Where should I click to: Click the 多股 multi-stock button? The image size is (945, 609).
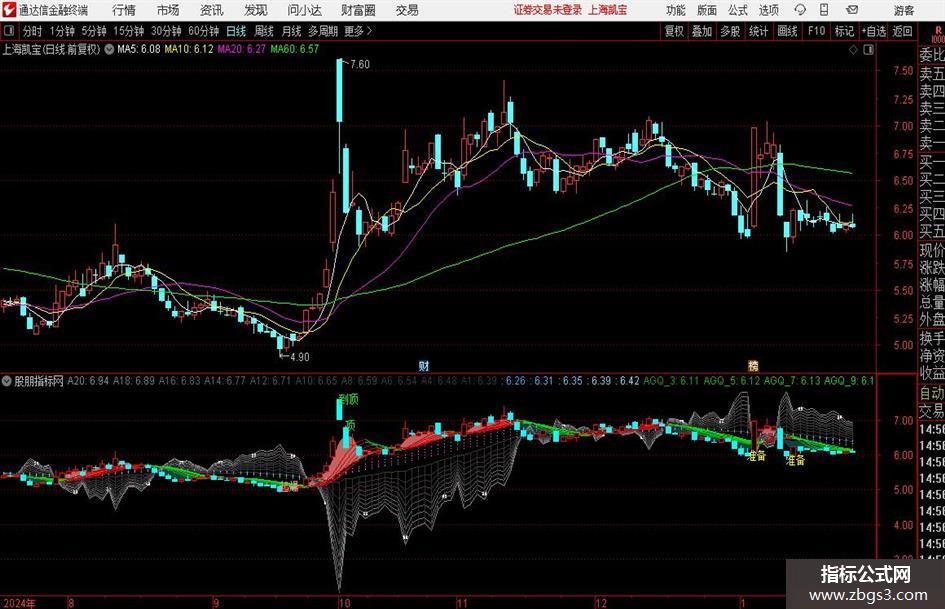(x=730, y=31)
